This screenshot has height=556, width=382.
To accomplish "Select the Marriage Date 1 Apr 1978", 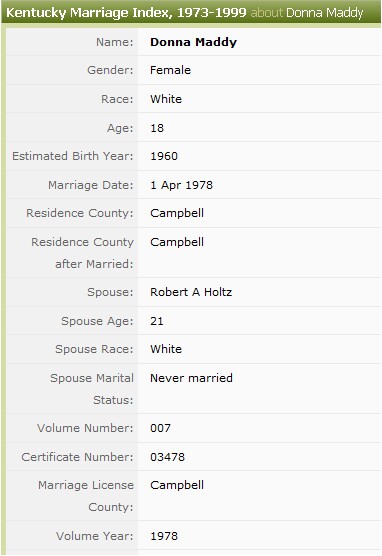I will point(181,185).
